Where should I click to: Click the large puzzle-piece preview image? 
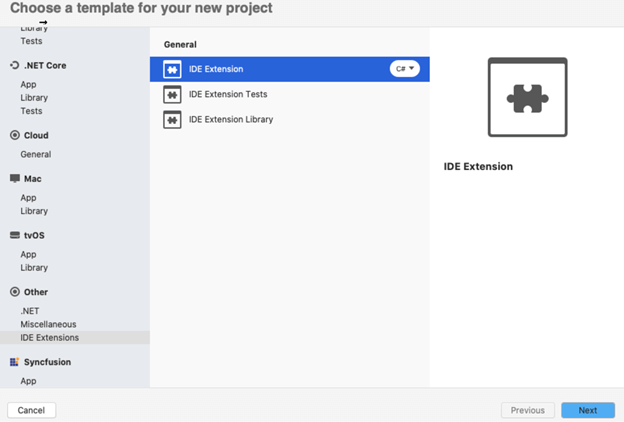[527, 97]
